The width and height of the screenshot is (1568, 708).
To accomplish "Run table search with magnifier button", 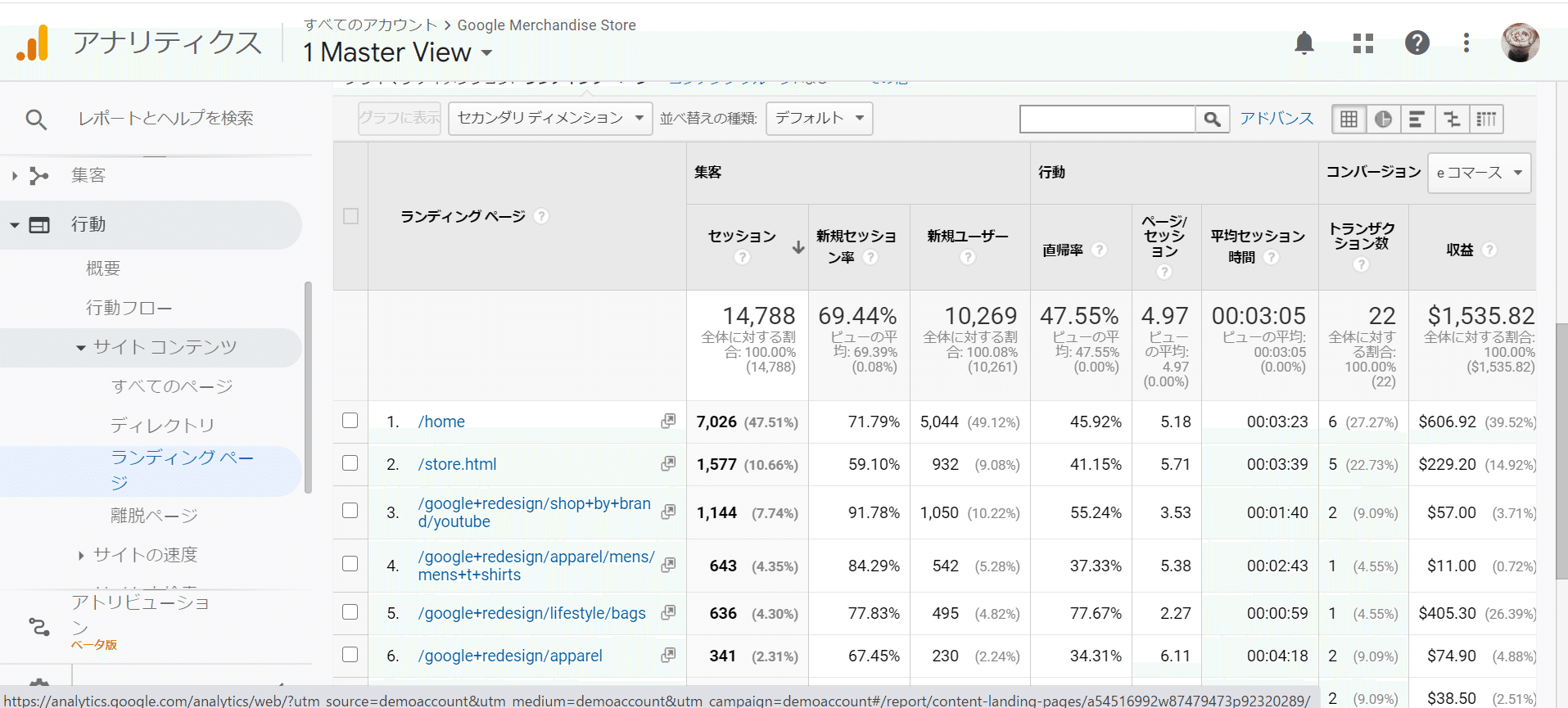I will pyautogui.click(x=1213, y=120).
